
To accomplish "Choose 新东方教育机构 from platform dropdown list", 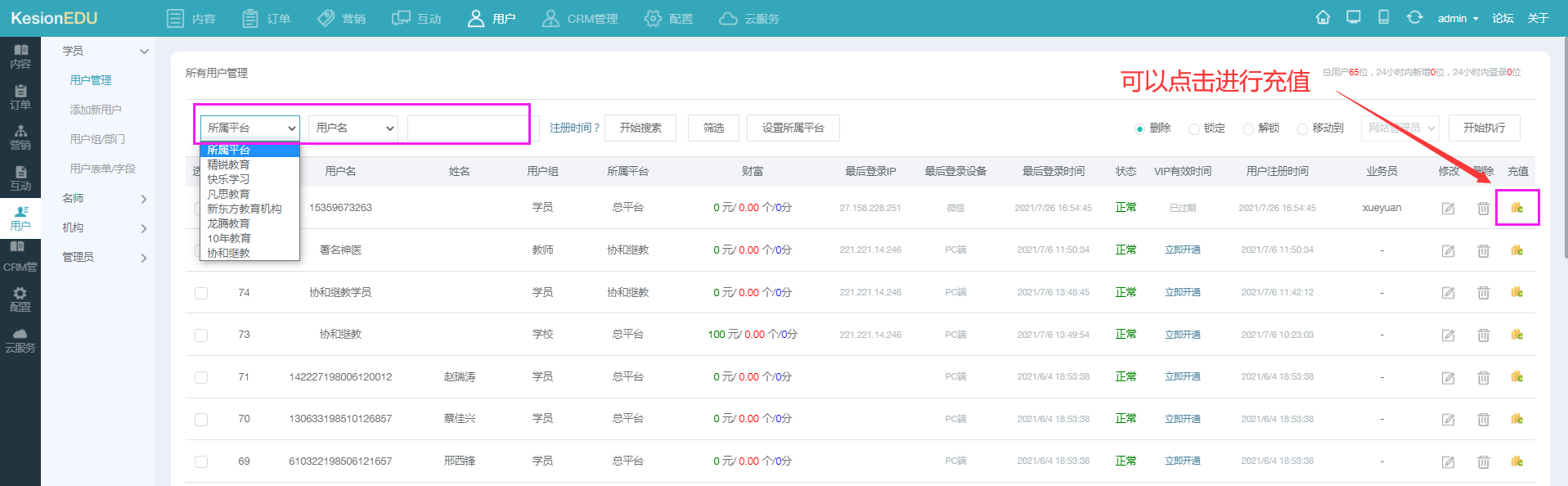I will pos(244,209).
